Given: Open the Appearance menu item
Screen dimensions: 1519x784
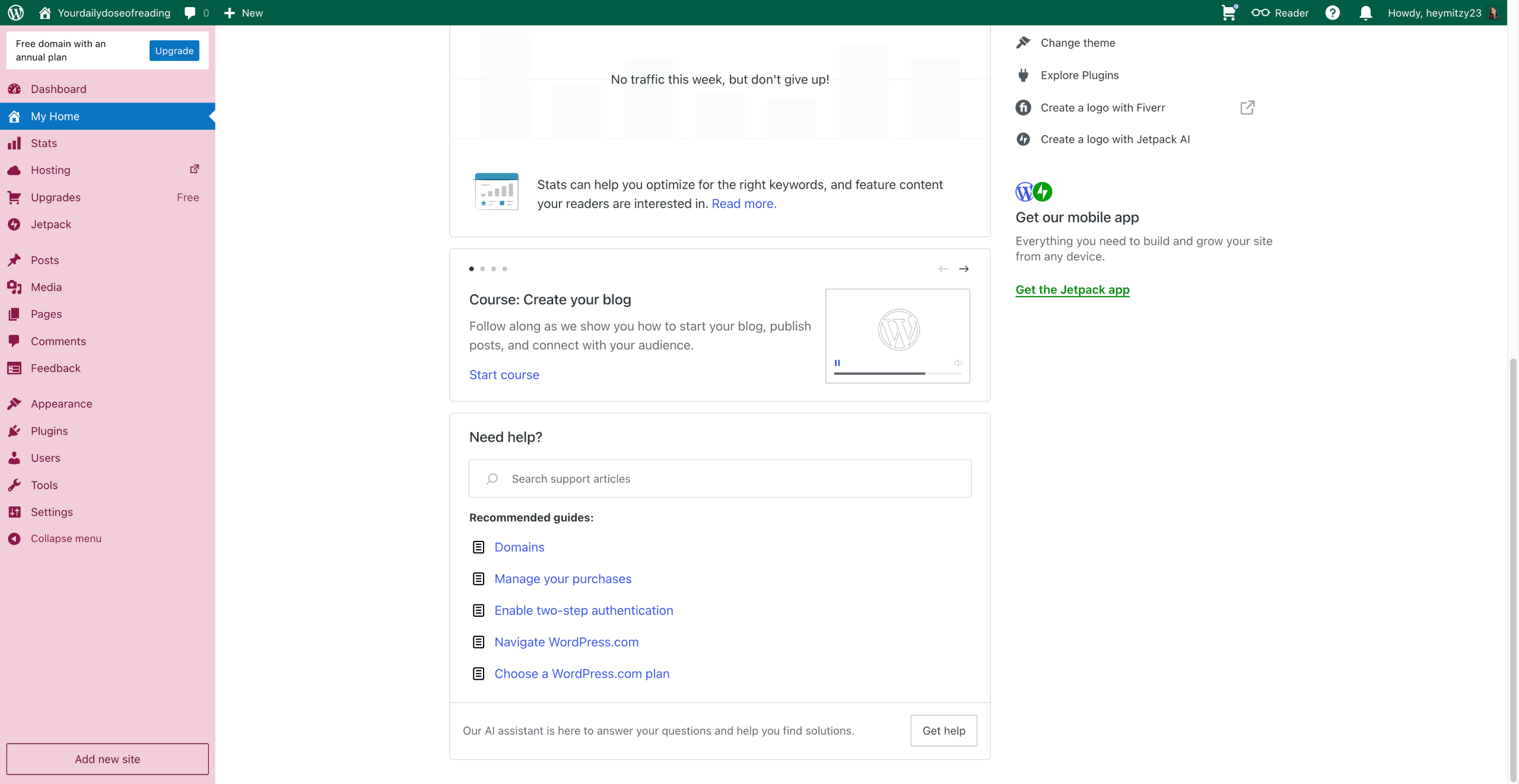Looking at the screenshot, I should [x=61, y=403].
